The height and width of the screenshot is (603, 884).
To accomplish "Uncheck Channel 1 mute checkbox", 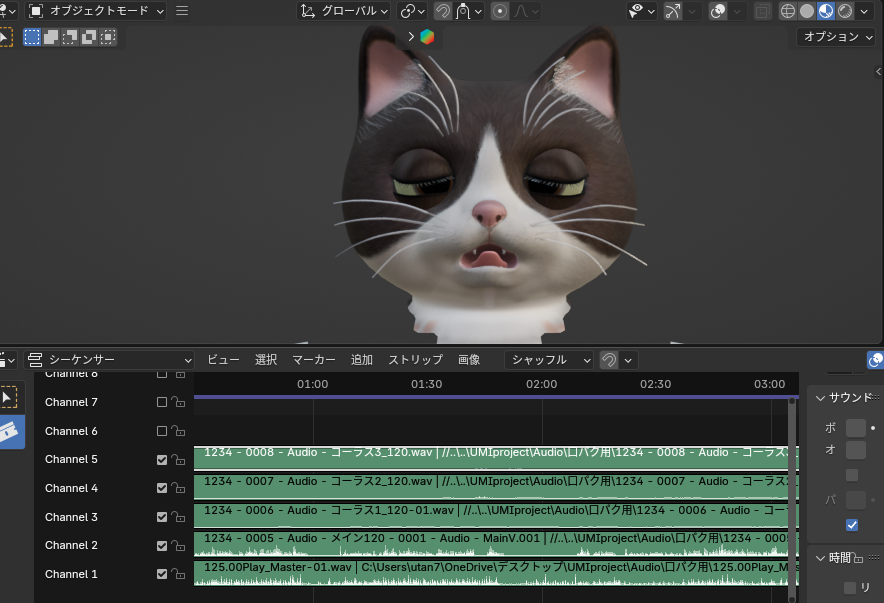I will (162, 574).
